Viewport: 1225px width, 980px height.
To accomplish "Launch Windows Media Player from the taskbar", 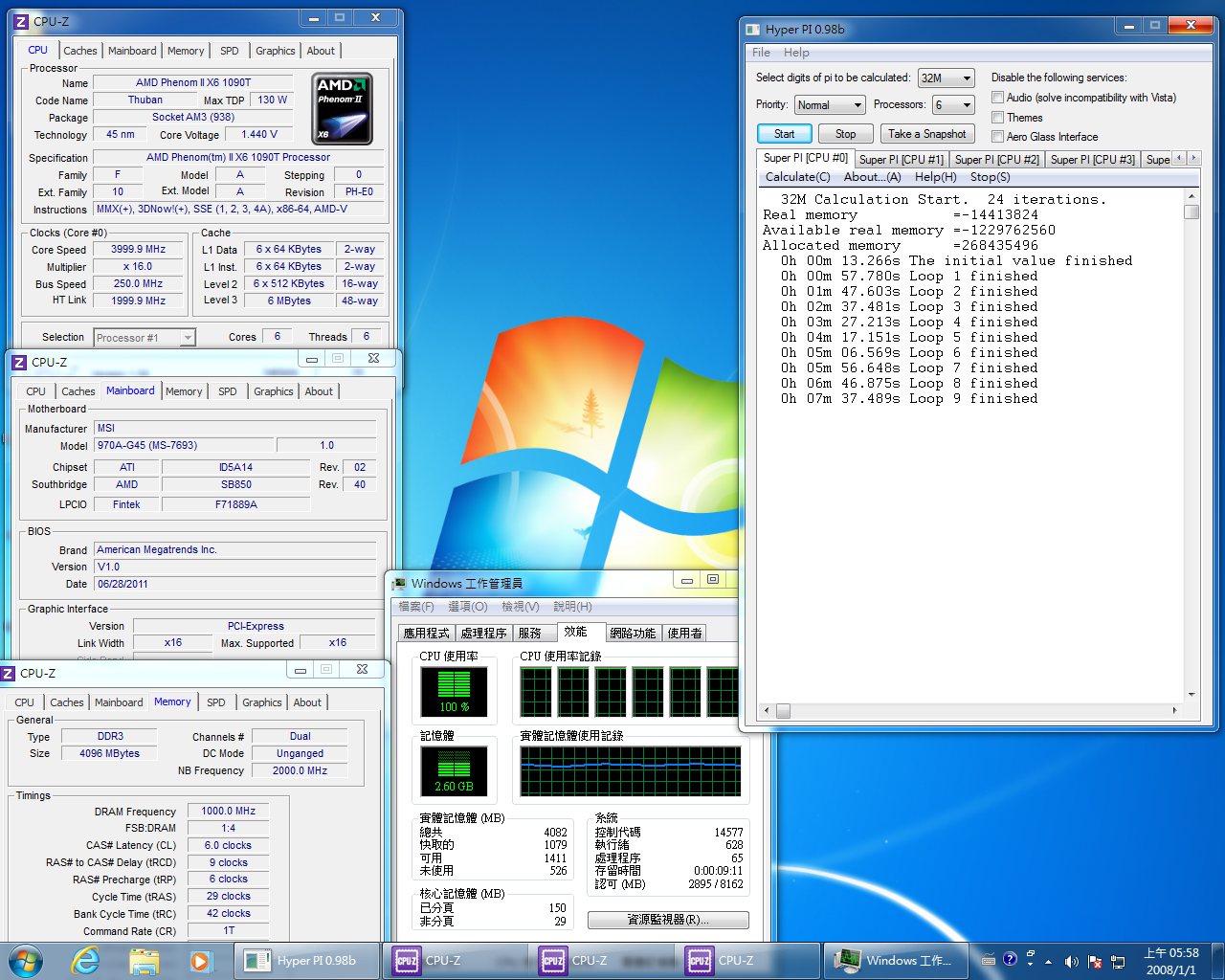I will pos(200,961).
